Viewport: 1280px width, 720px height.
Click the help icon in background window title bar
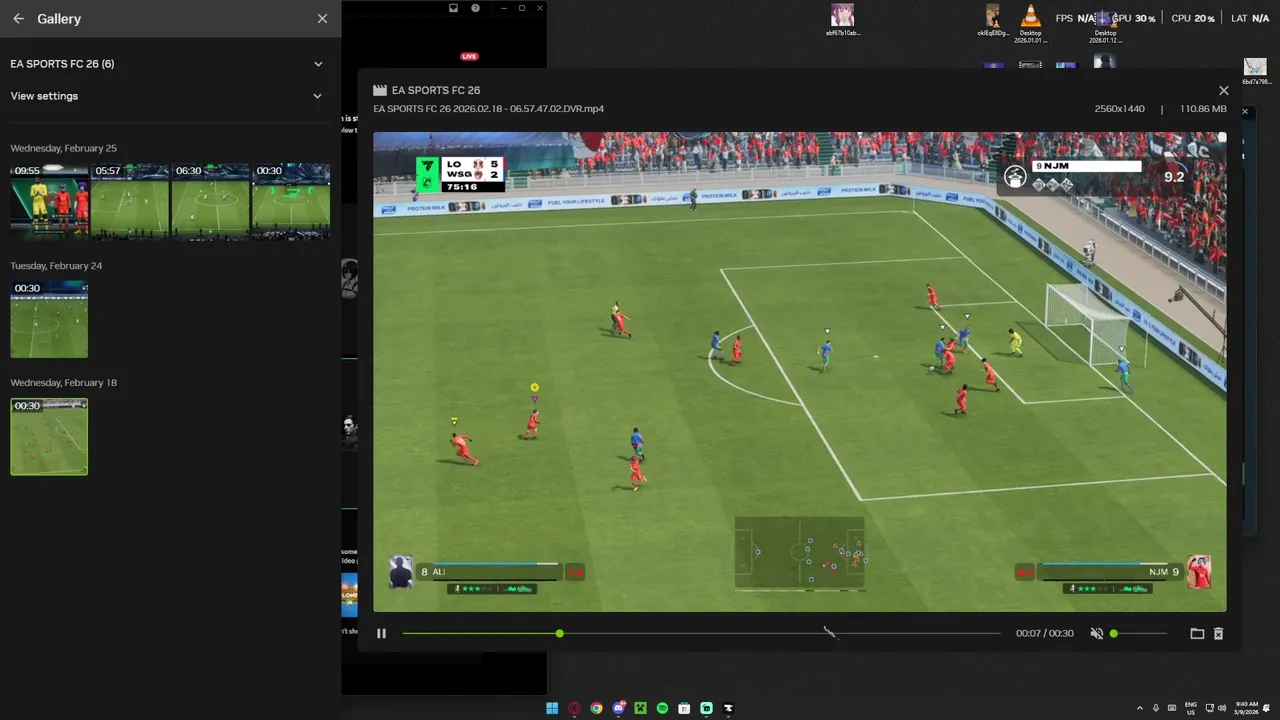tap(475, 8)
